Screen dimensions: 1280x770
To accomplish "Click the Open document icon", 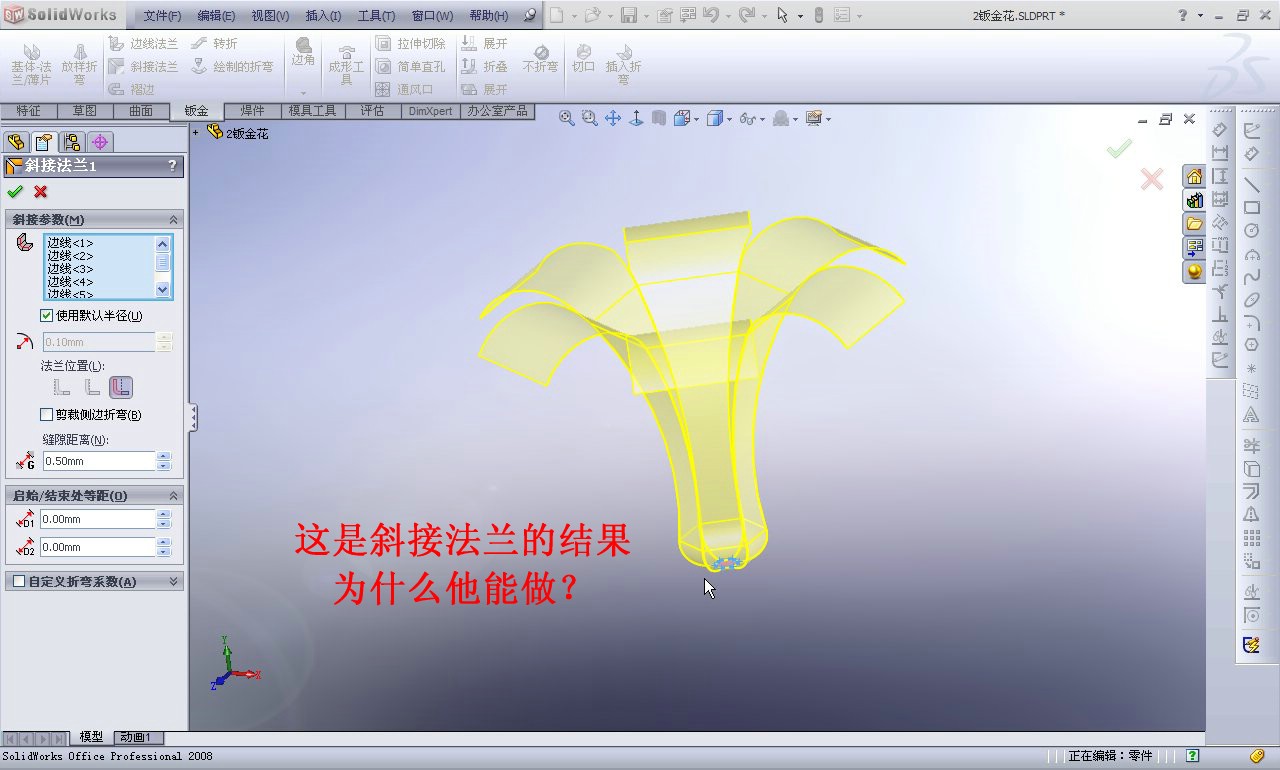I will (x=593, y=16).
